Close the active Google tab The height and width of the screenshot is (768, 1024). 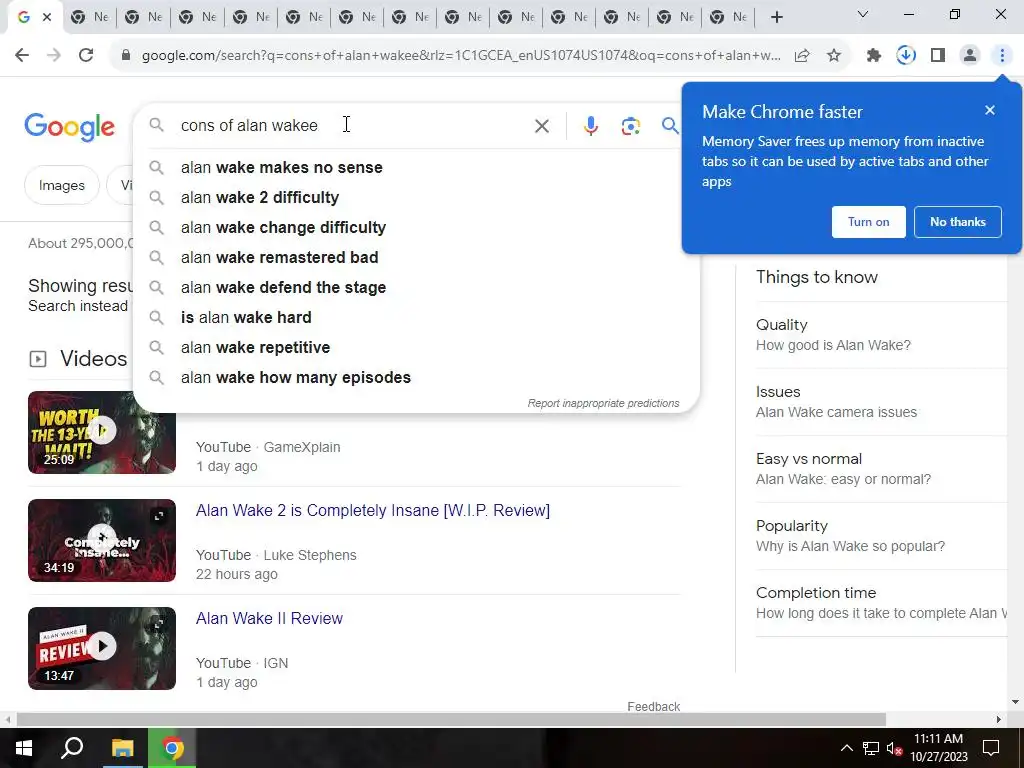coord(47,18)
